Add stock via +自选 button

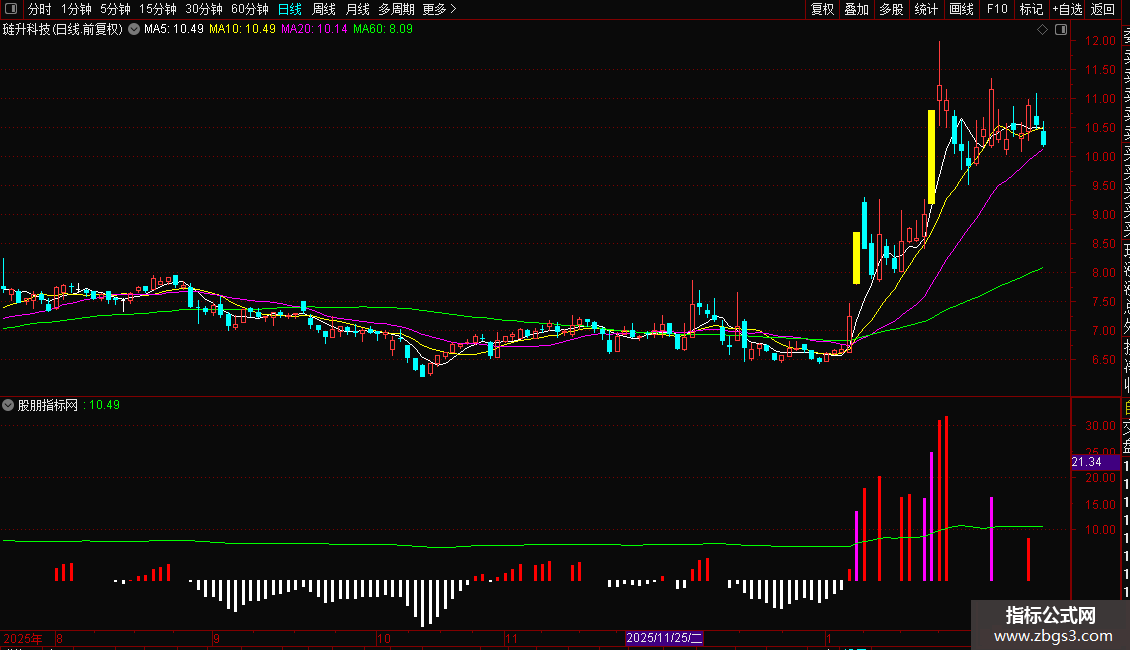pyautogui.click(x=1067, y=9)
